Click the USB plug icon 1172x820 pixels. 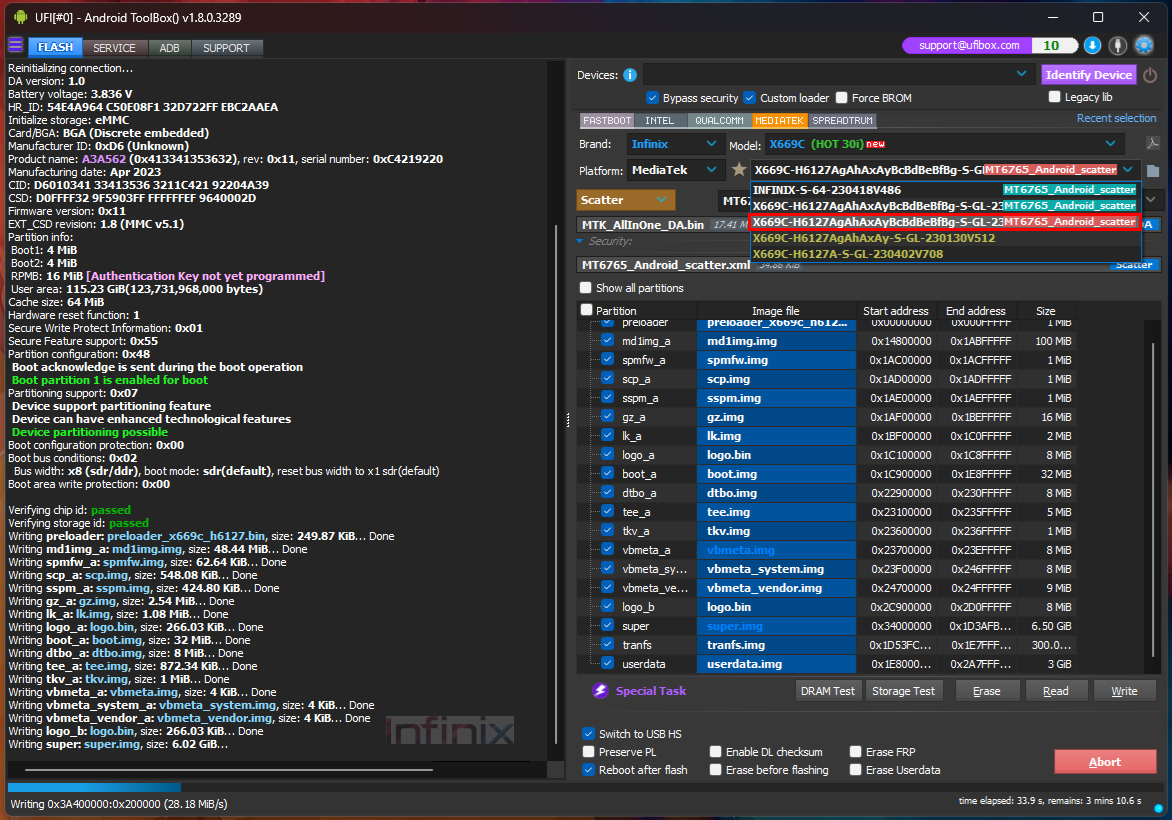[1117, 46]
